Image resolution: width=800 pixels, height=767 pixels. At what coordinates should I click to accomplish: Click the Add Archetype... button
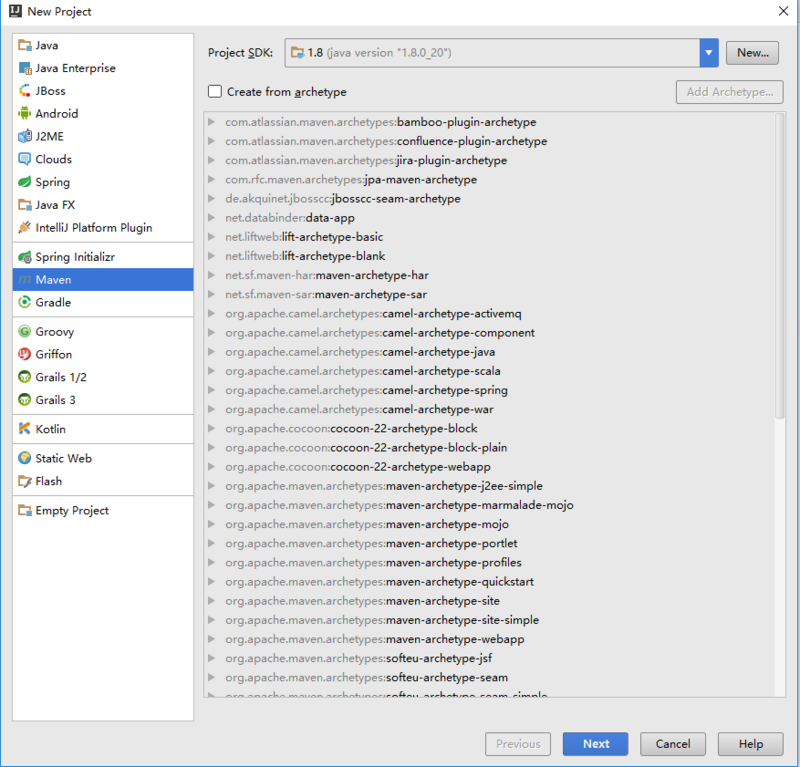730,92
